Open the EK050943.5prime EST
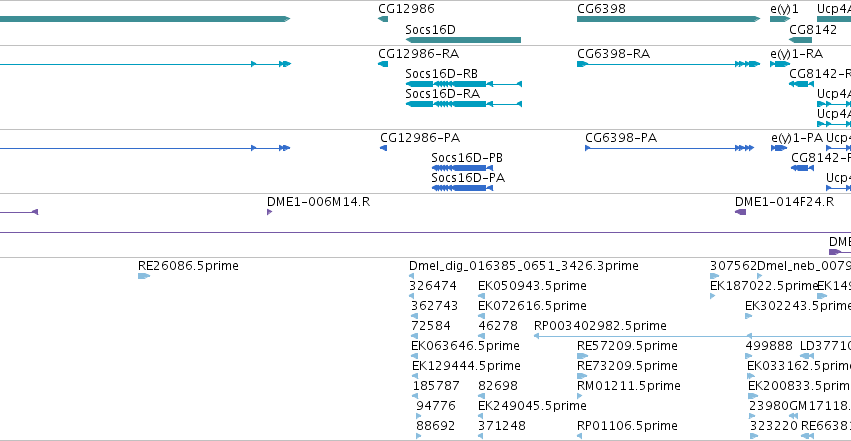 pyautogui.click(x=481, y=296)
